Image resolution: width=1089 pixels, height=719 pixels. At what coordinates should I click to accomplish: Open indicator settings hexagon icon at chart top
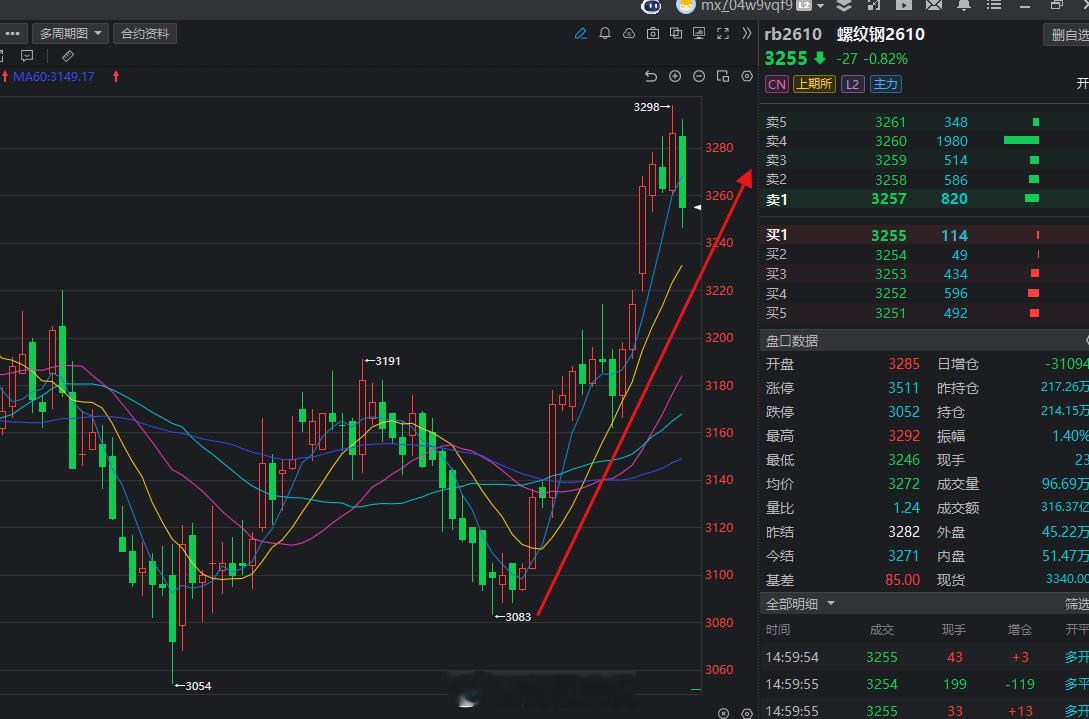click(747, 76)
